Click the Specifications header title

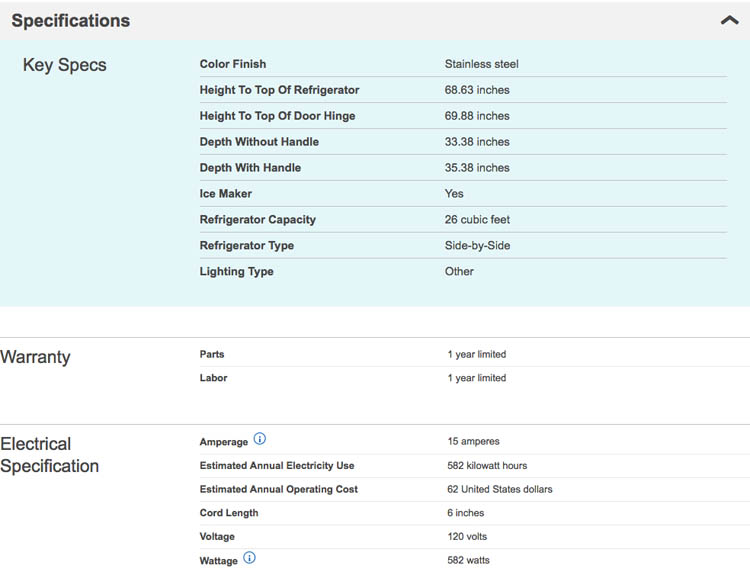click(71, 20)
